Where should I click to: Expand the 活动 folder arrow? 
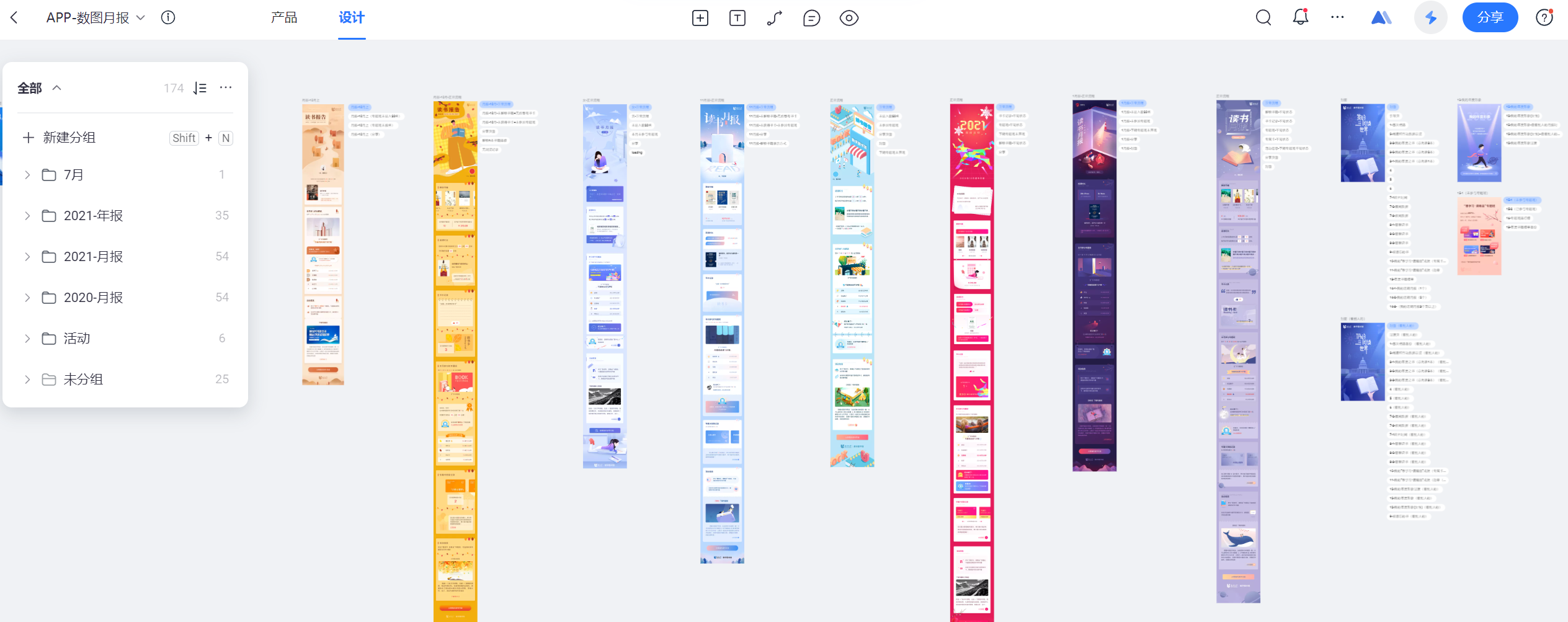click(x=27, y=339)
